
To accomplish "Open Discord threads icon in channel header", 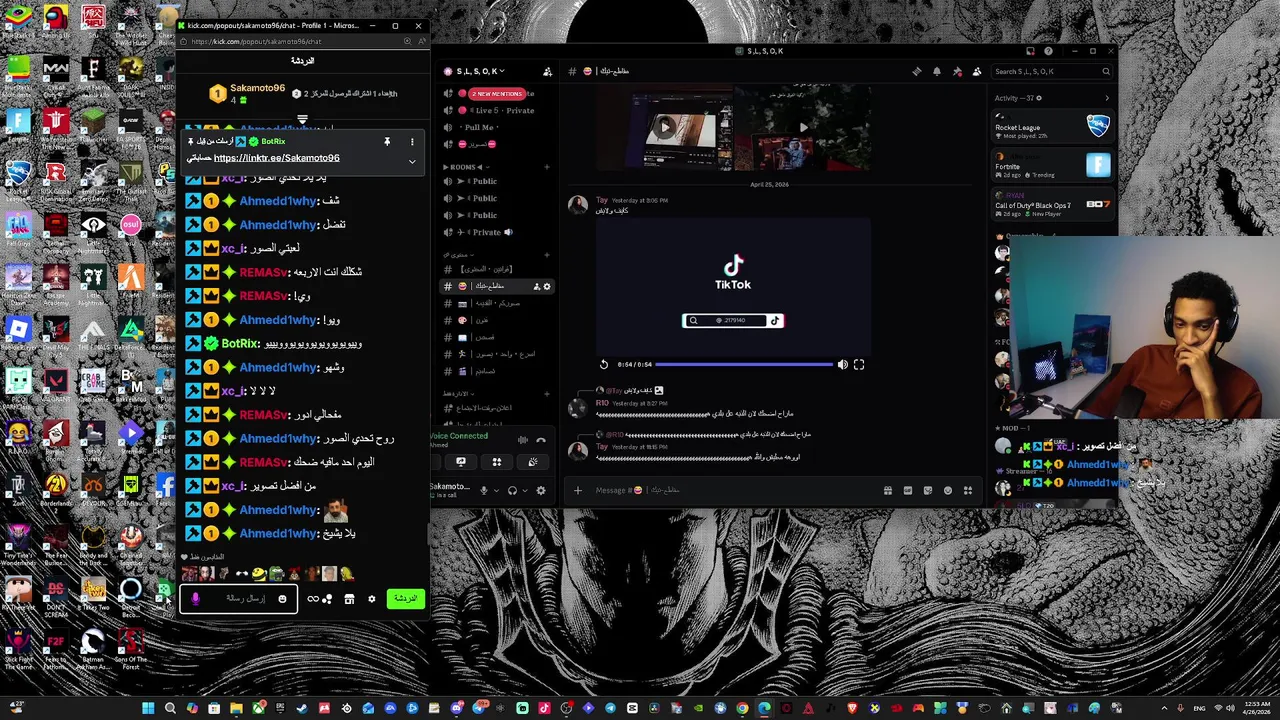I will 917,71.
